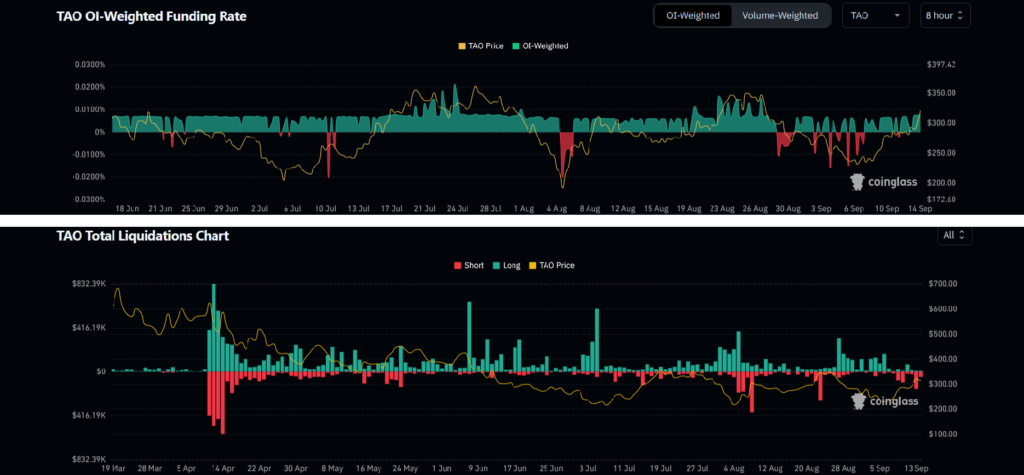Screen dimensions: 1024x475
Task: Click the TAO OI-Weighted Funding Rate title
Action: 152,17
